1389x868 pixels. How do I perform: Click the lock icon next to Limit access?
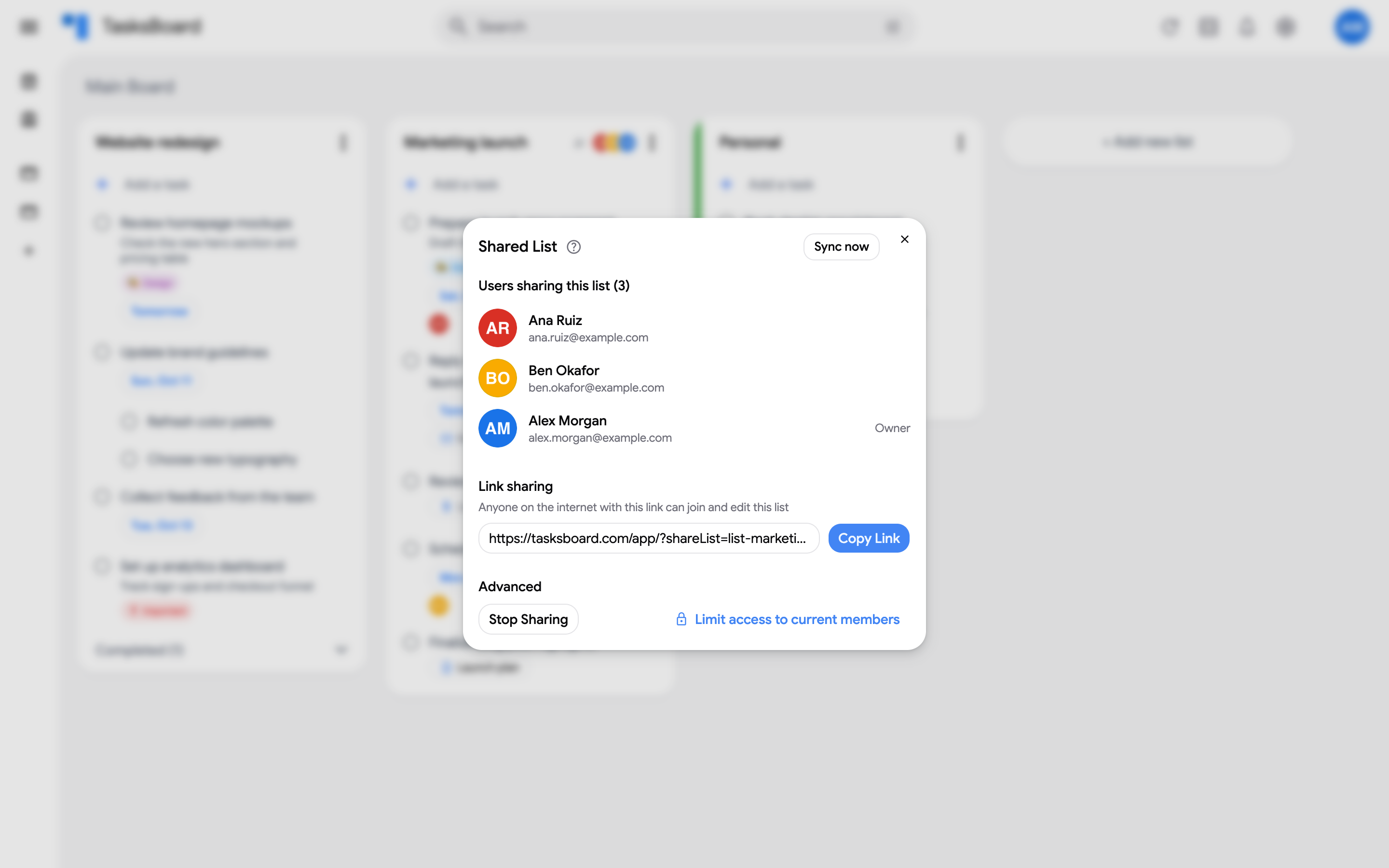(x=681, y=620)
